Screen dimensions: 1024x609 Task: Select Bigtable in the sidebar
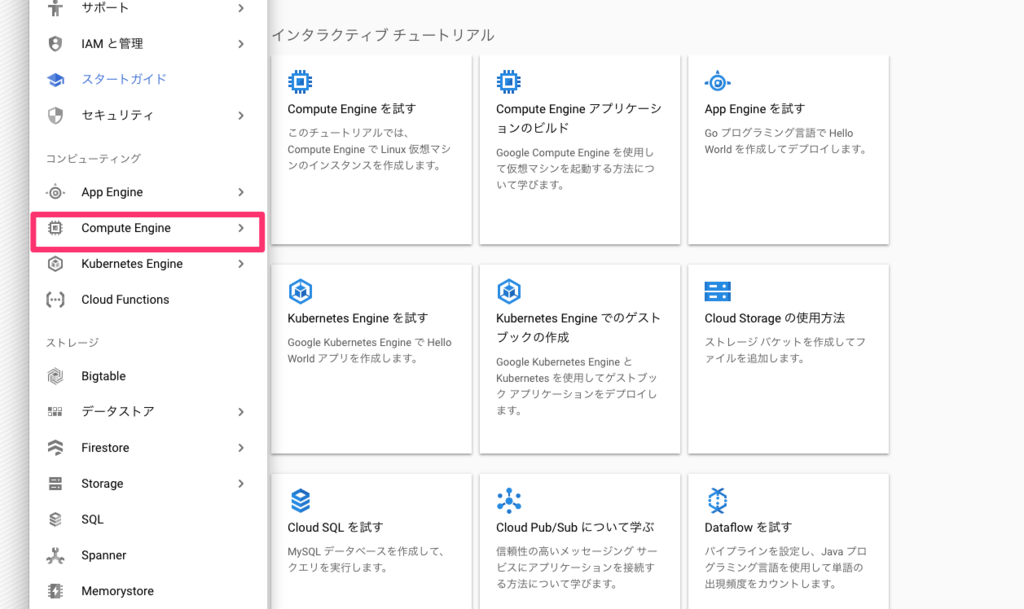(x=148, y=376)
